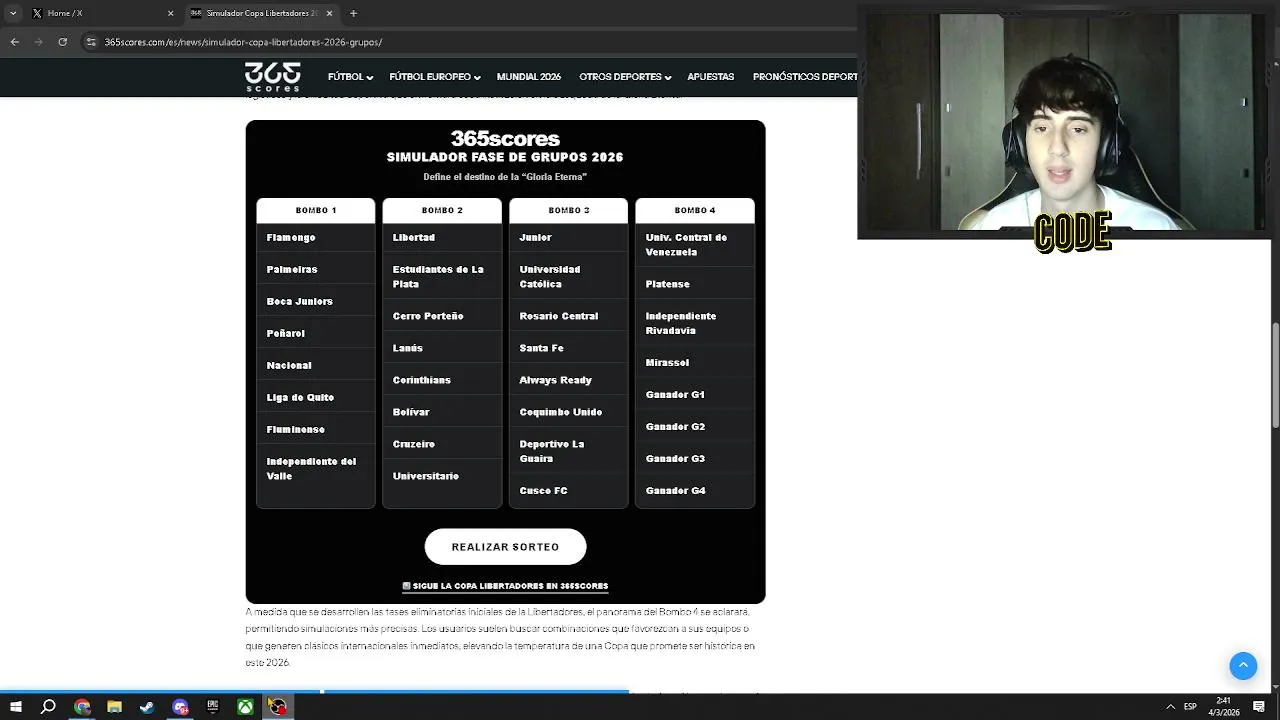1280x720 pixels.
Task: Open the screen recorder taskbar icon
Action: pos(277,707)
